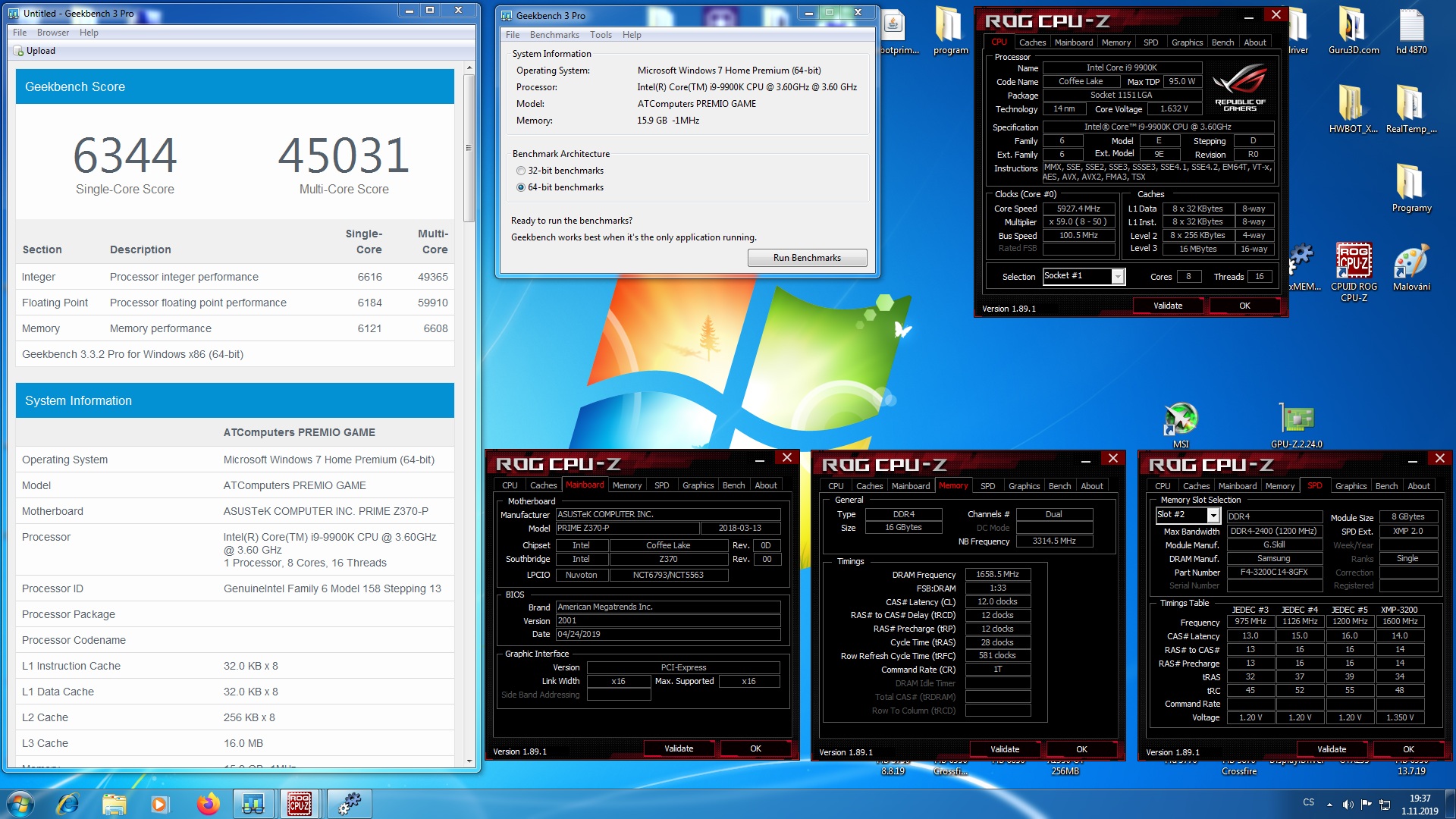Viewport: 1456px width, 819px height.
Task: Click Run Benchmarks button
Action: pyautogui.click(x=807, y=258)
